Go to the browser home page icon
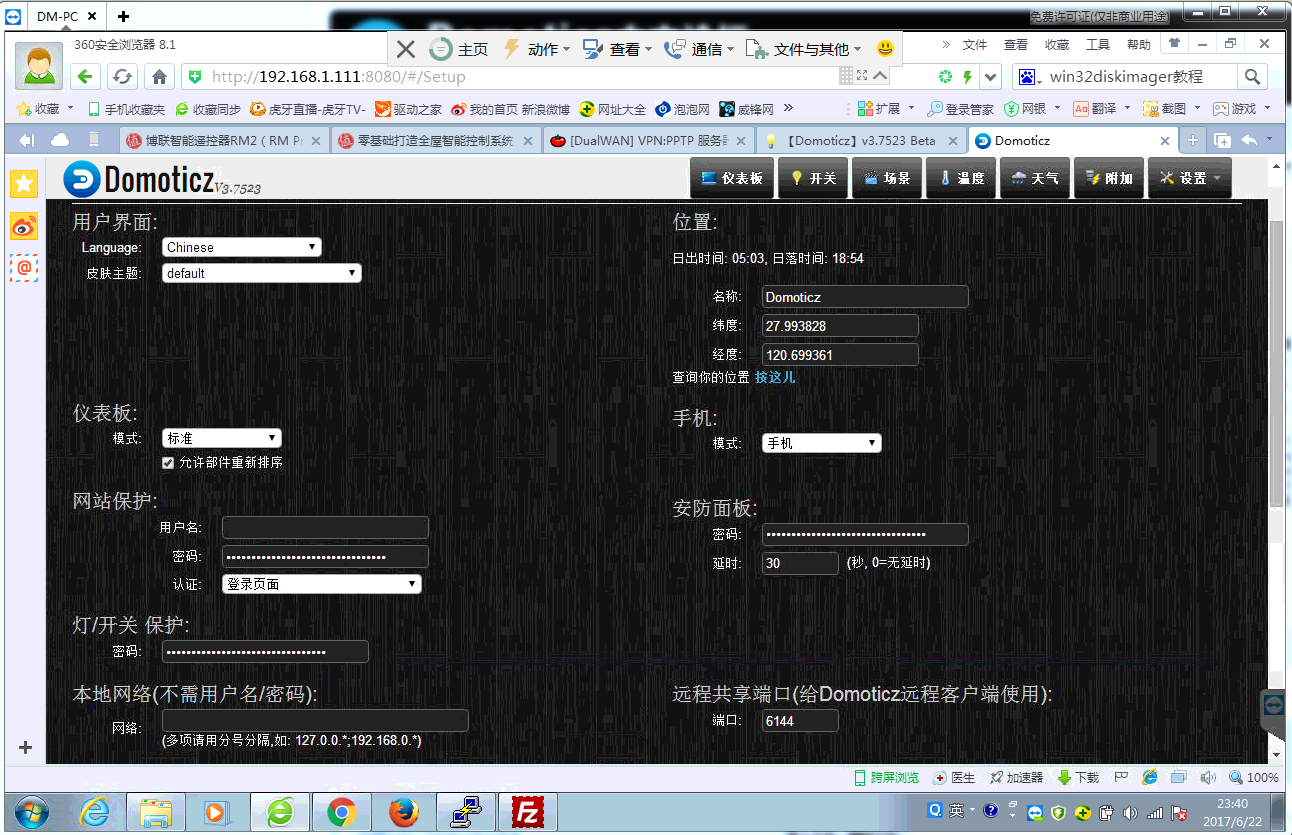This screenshot has width=1292, height=835. coord(157,76)
